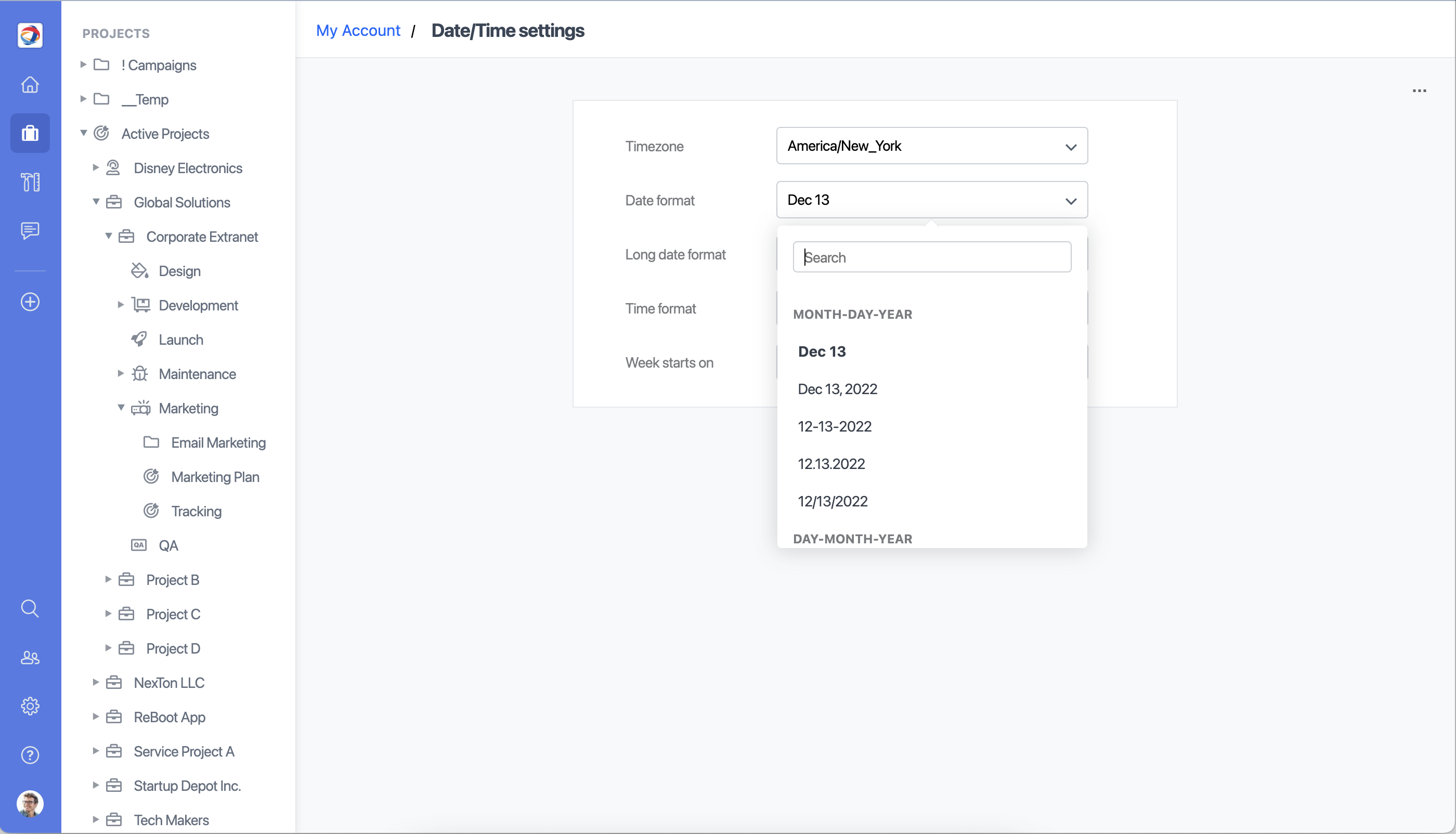The height and width of the screenshot is (834, 1456).
Task: Click the Disney Electronics person icon
Action: tap(113, 168)
